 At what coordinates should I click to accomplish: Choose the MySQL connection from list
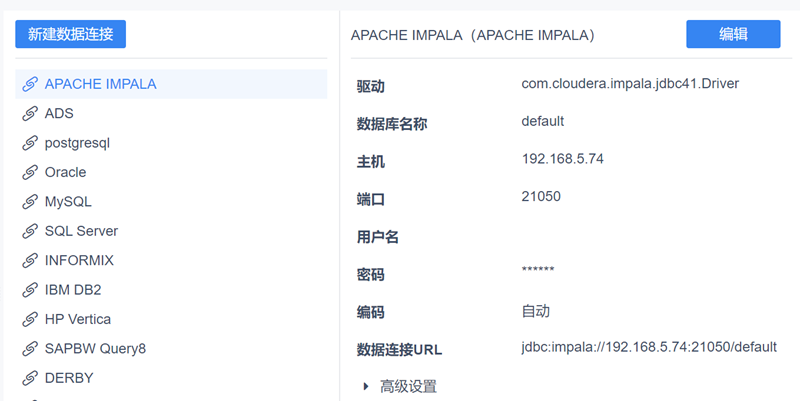pyautogui.click(x=68, y=202)
